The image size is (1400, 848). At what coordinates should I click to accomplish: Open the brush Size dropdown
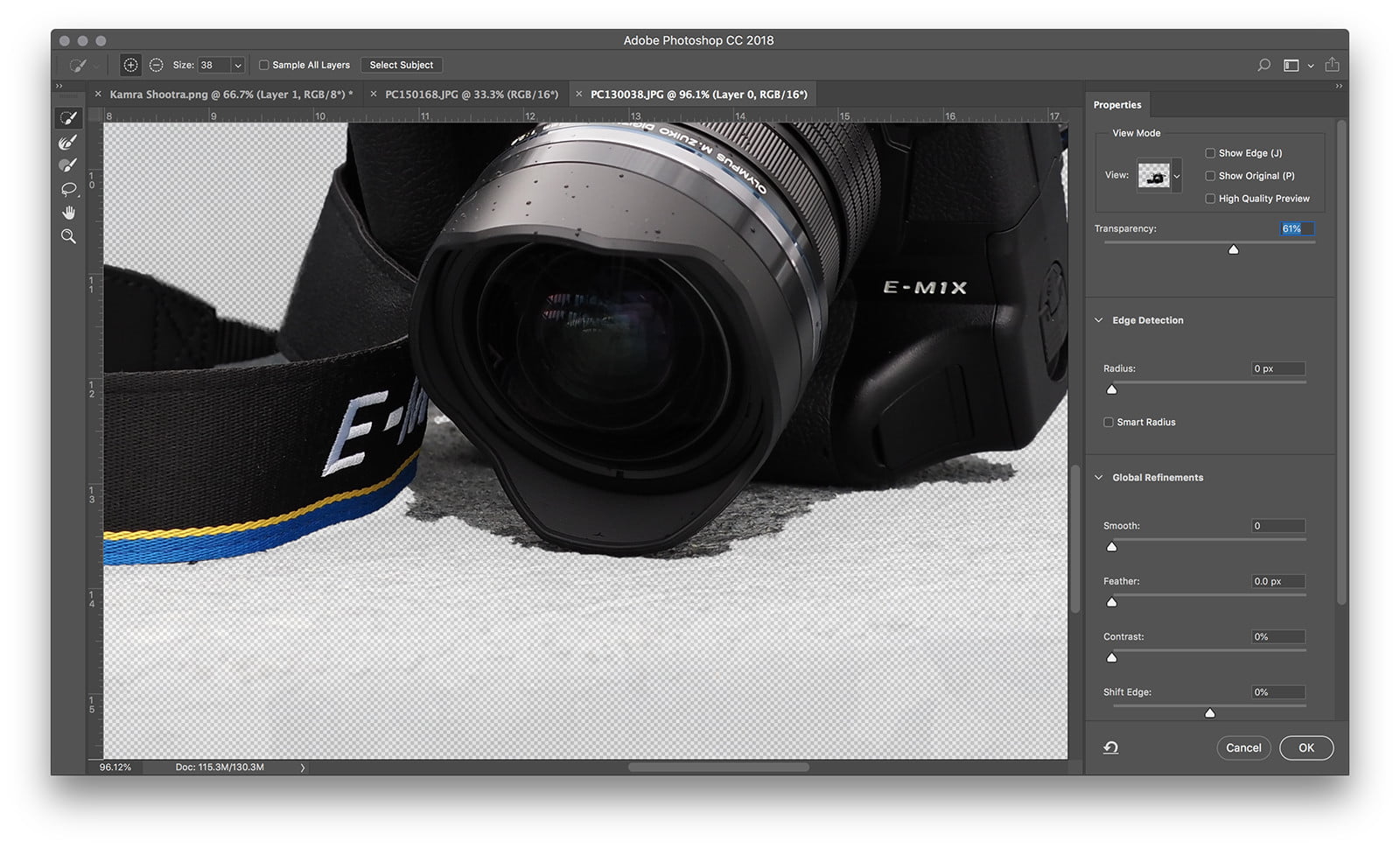(238, 65)
